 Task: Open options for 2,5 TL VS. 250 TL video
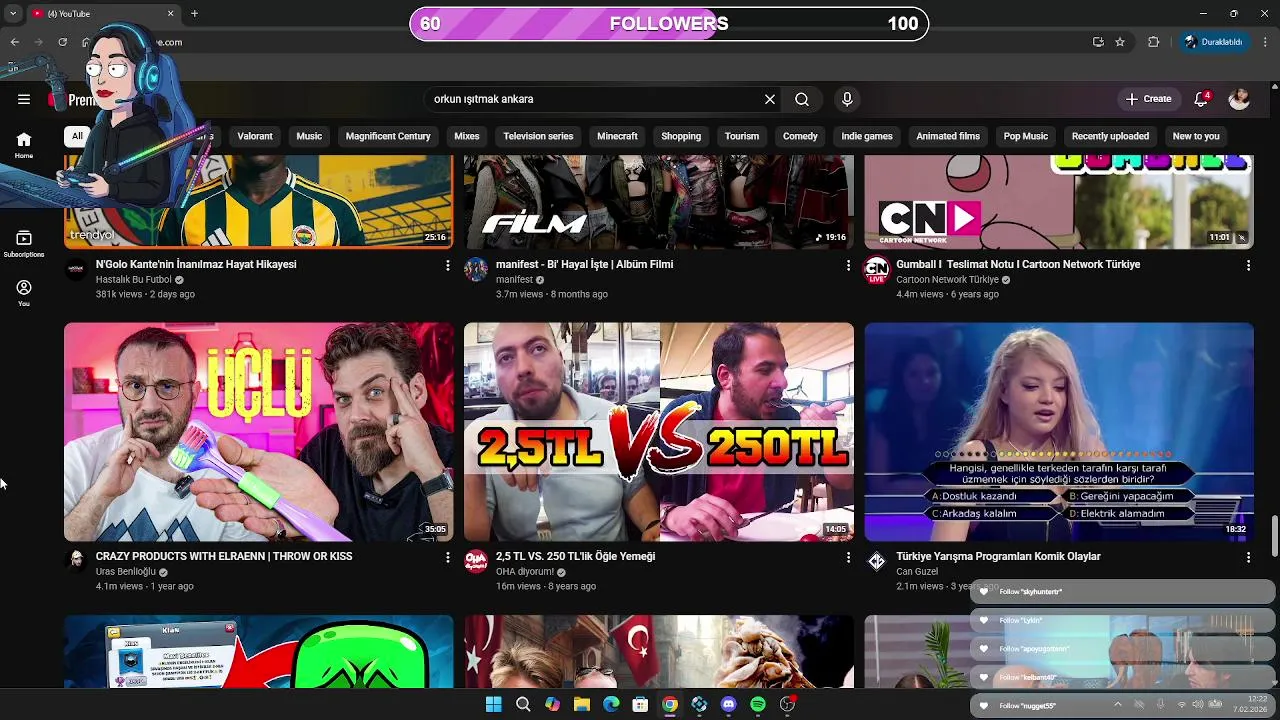[x=848, y=557]
